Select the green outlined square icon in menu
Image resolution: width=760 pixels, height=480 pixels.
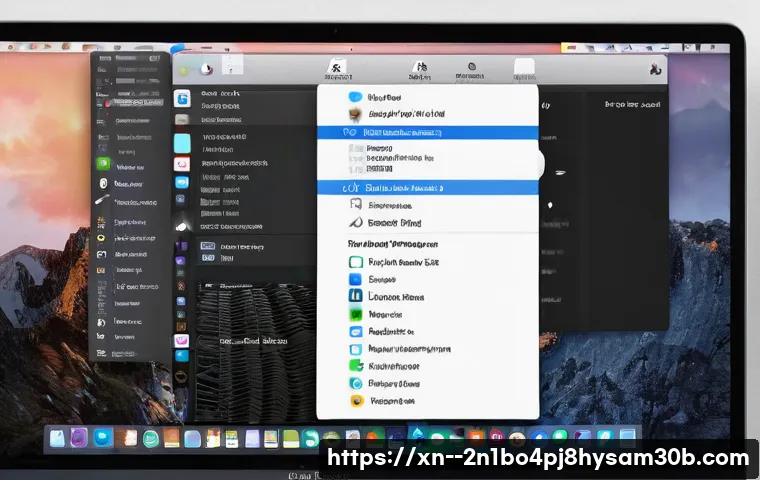click(355, 262)
